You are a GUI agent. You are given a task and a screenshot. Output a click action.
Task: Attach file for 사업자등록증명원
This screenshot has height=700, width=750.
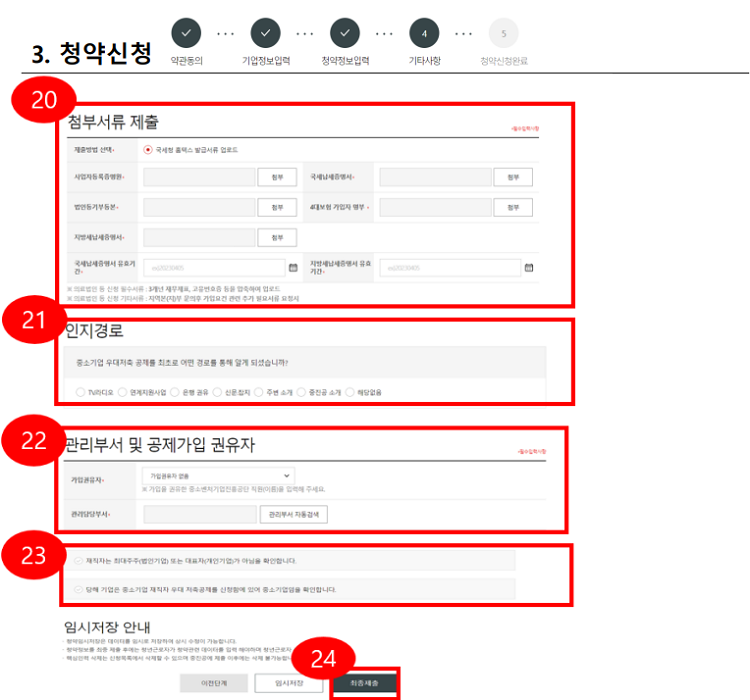(x=277, y=178)
